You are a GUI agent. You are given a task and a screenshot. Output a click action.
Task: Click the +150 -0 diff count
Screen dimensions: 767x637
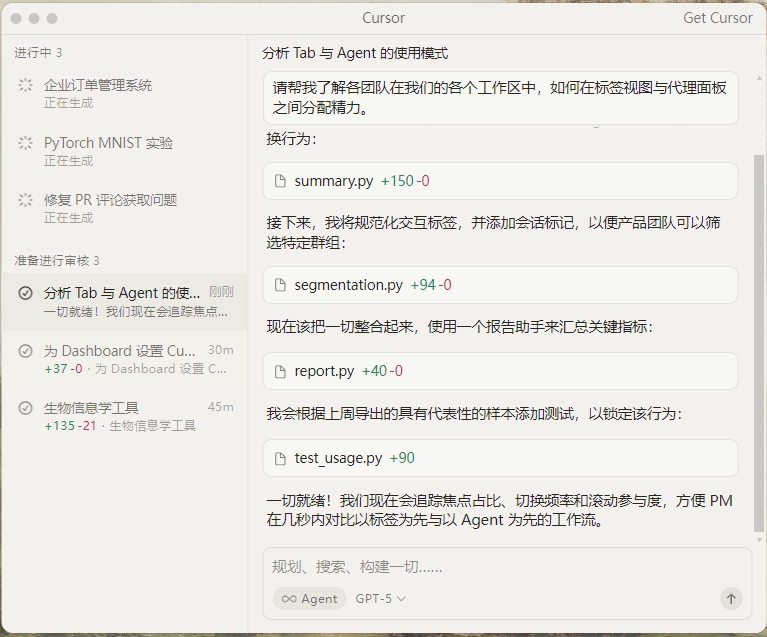coord(405,181)
